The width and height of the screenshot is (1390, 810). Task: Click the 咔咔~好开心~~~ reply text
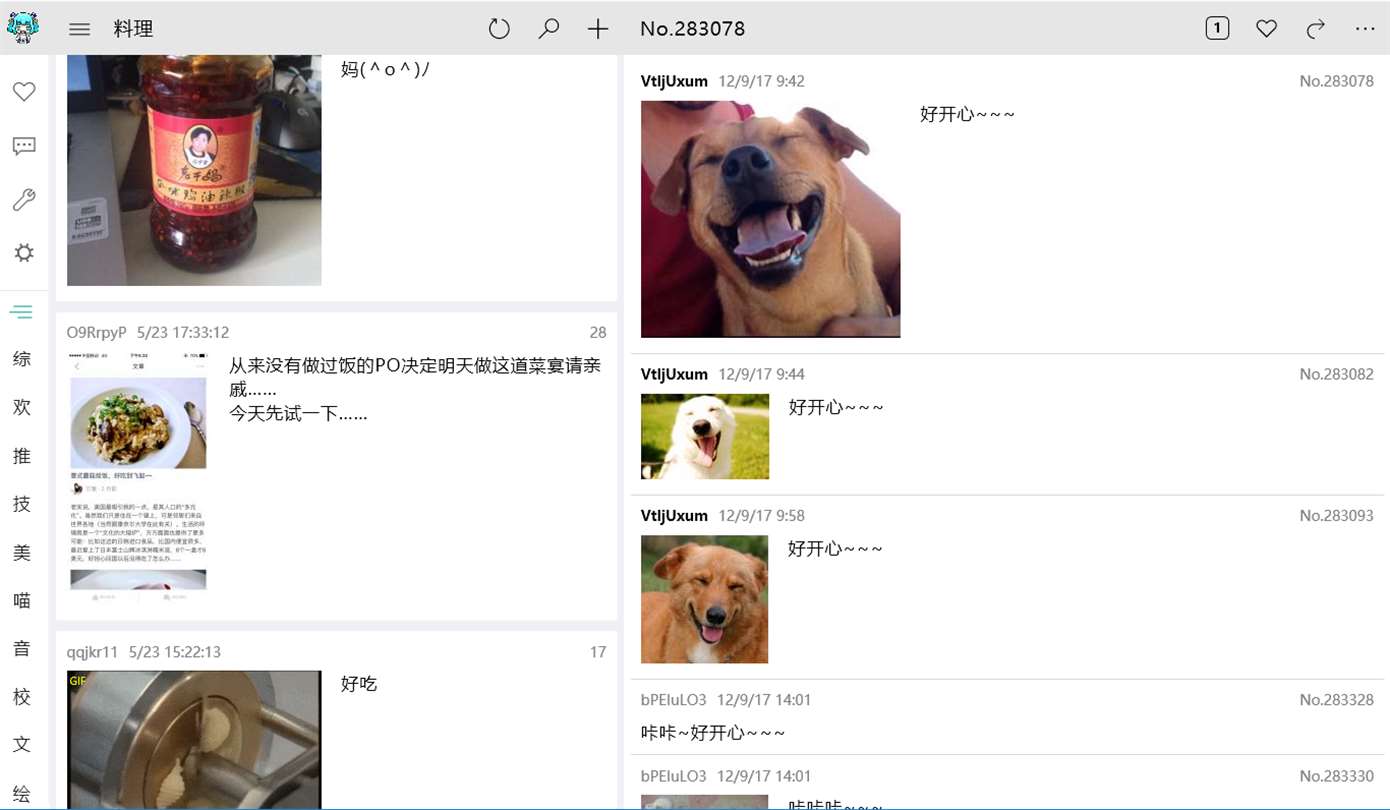click(713, 733)
